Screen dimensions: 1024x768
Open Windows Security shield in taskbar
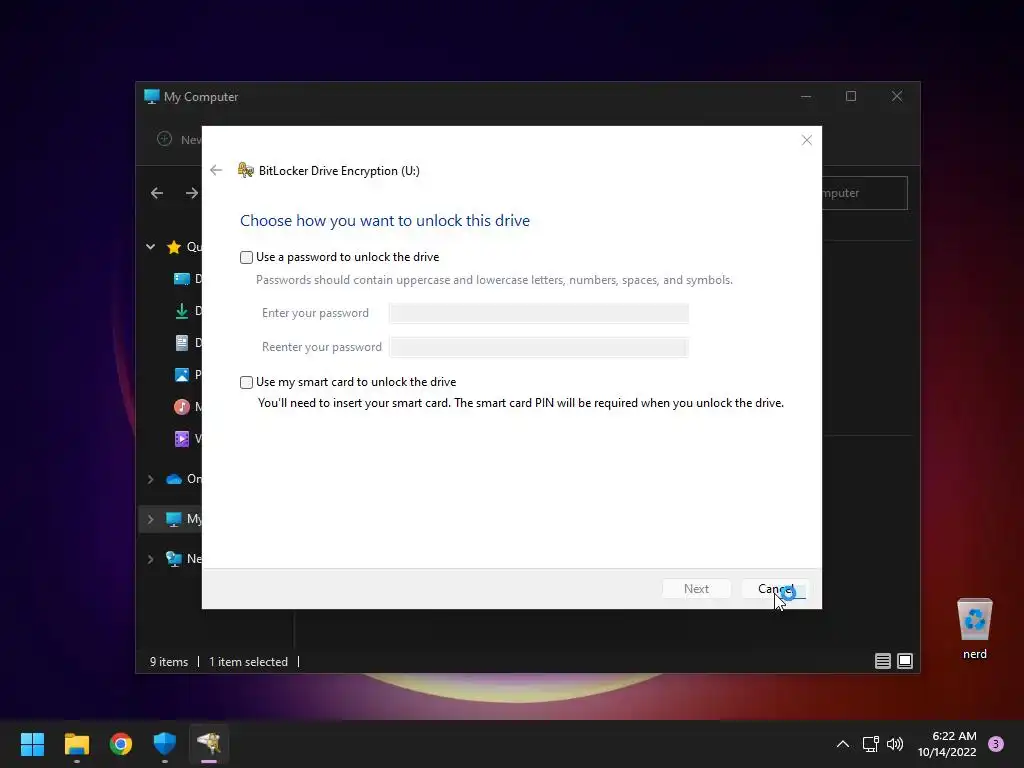(x=165, y=744)
